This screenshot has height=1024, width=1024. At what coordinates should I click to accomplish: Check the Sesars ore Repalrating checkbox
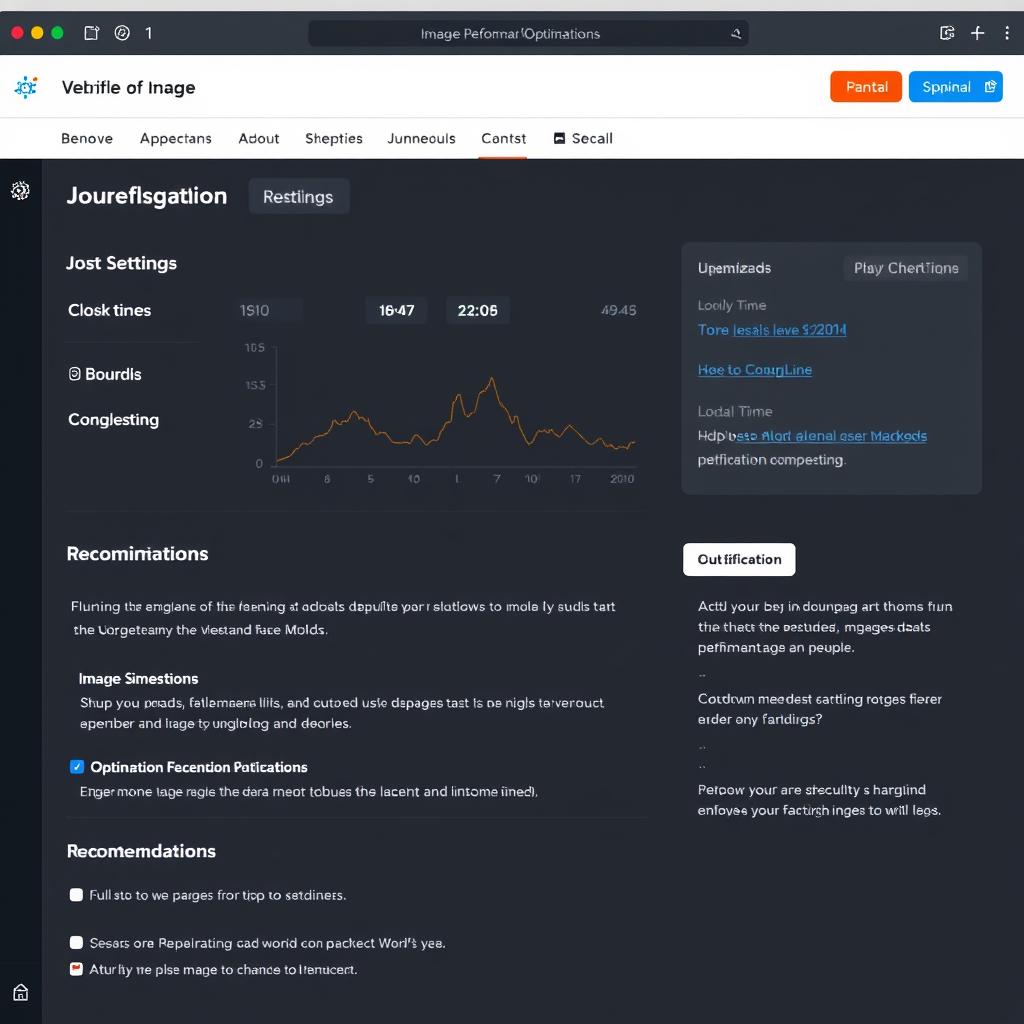click(76, 942)
